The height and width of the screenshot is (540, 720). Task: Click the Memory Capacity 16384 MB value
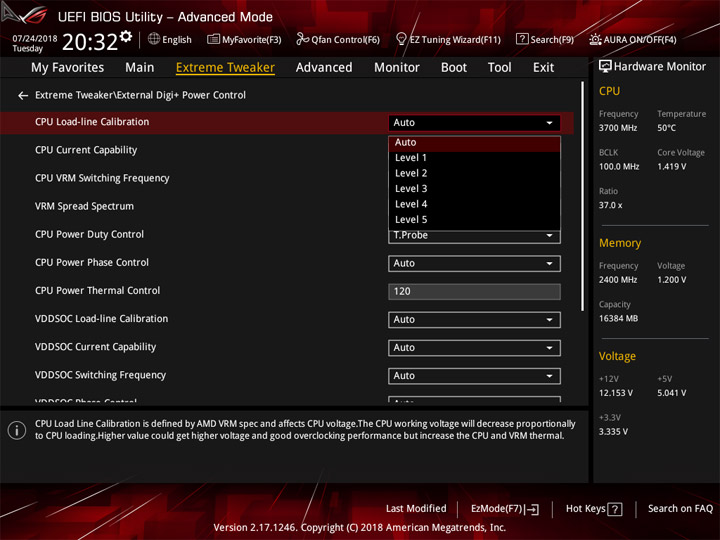(618, 319)
